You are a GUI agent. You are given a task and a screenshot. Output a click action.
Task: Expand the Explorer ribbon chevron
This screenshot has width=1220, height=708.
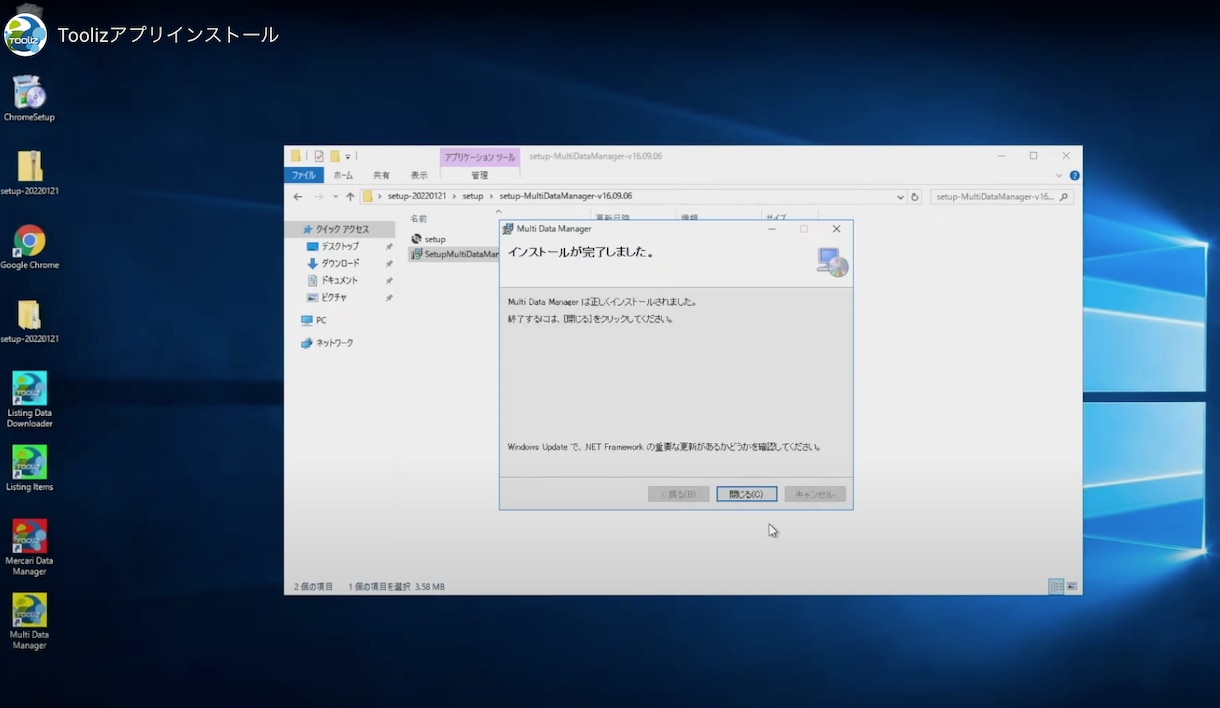pyautogui.click(x=1061, y=175)
